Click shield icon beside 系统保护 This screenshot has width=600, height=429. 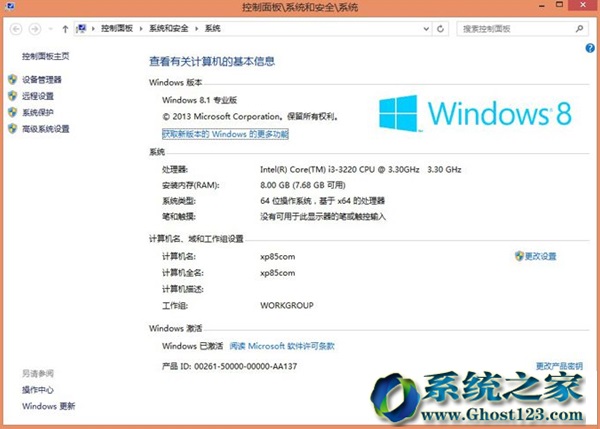pyautogui.click(x=13, y=112)
